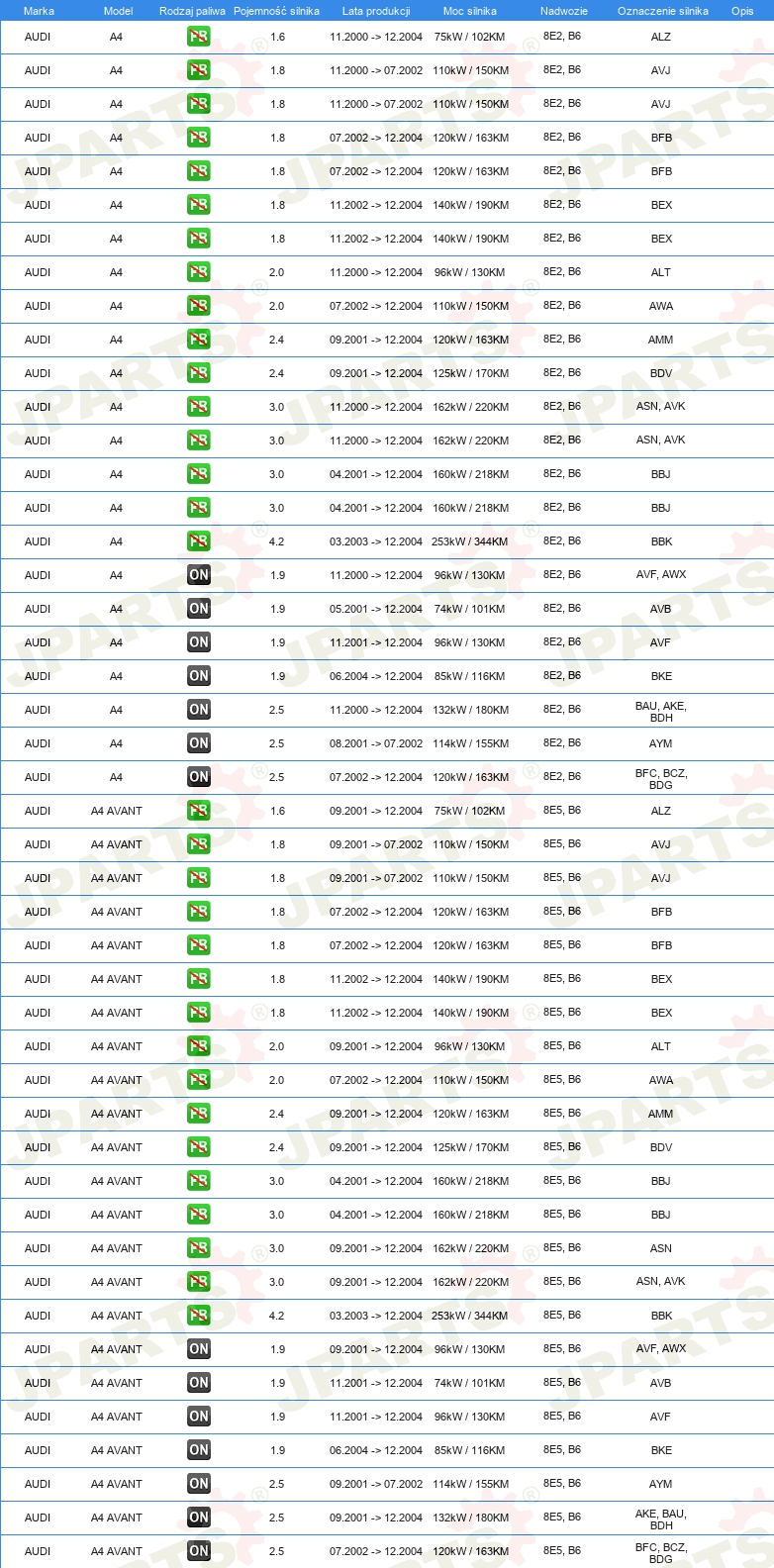Click "03.2003 -> 12.2004" in the A4 AVANT BBK row
This screenshot has width=774, height=1568.
(376, 1316)
